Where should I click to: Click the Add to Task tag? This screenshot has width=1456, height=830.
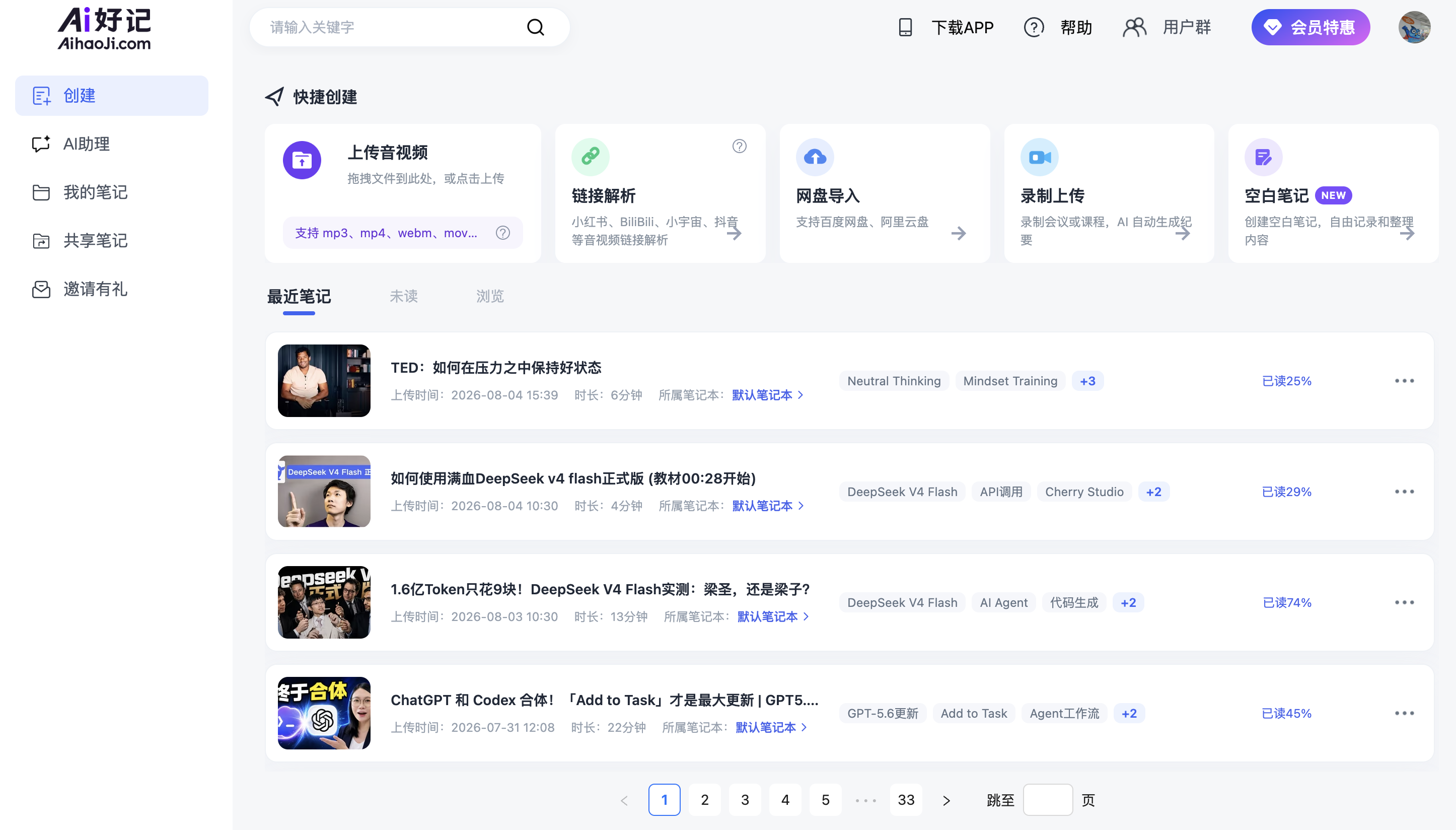(x=973, y=713)
